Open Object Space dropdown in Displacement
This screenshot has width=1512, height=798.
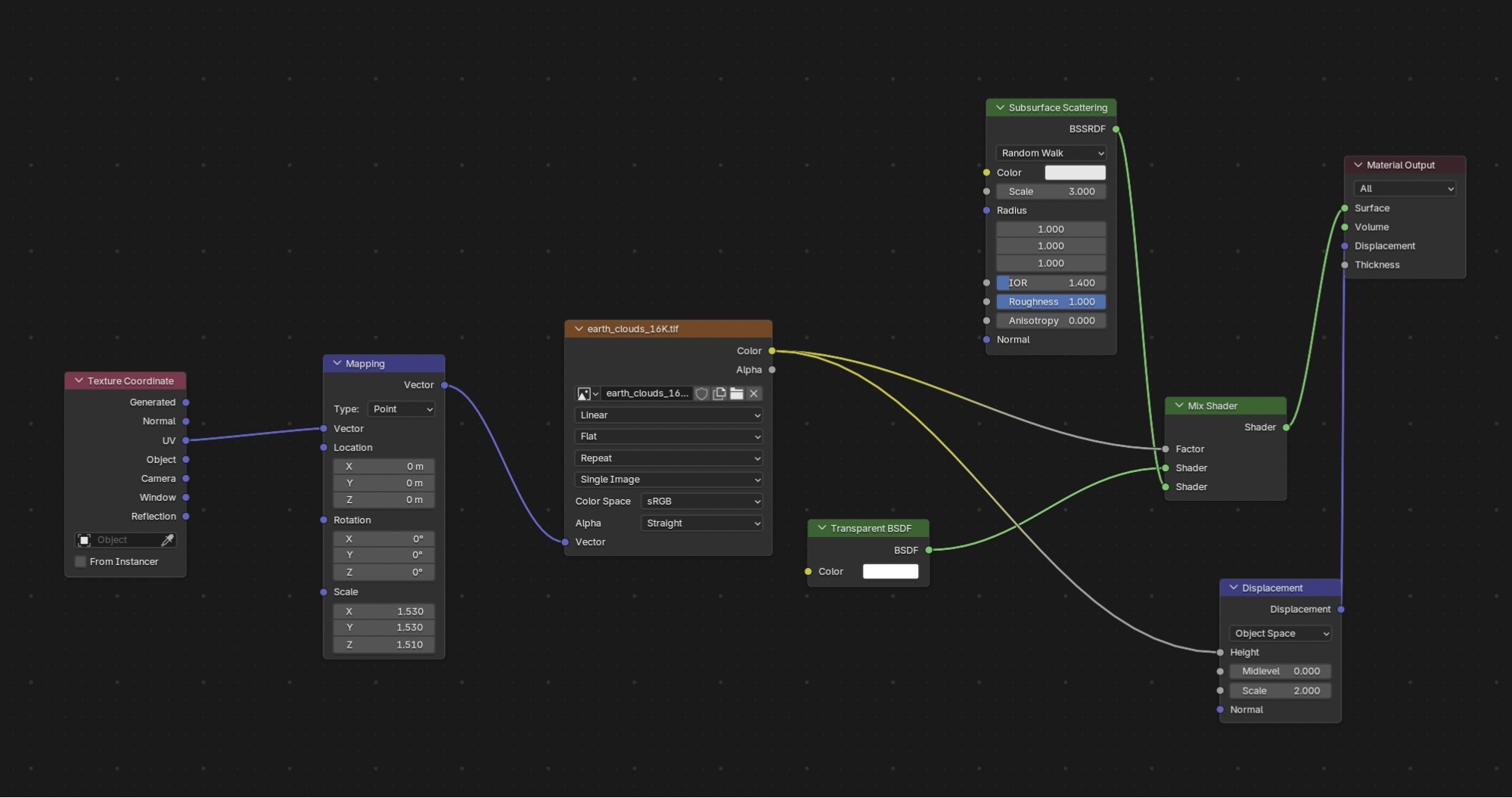tap(1280, 634)
